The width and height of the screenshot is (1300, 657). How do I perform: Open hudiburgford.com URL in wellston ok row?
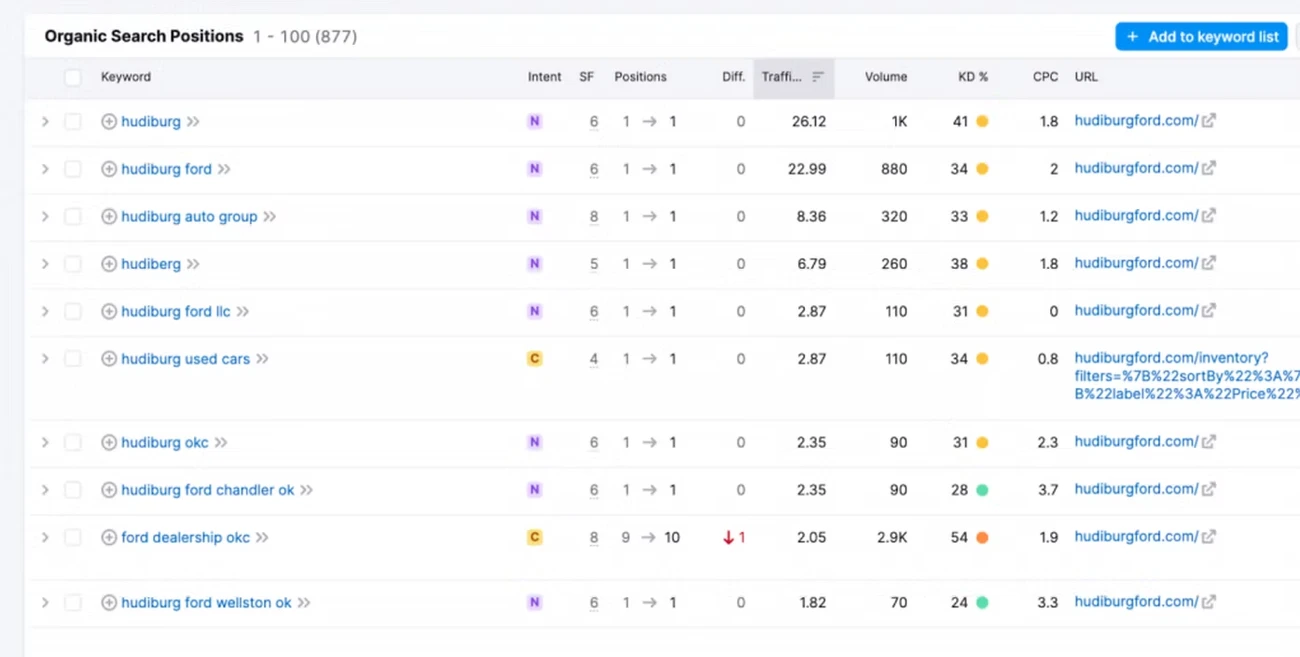[1136, 602]
